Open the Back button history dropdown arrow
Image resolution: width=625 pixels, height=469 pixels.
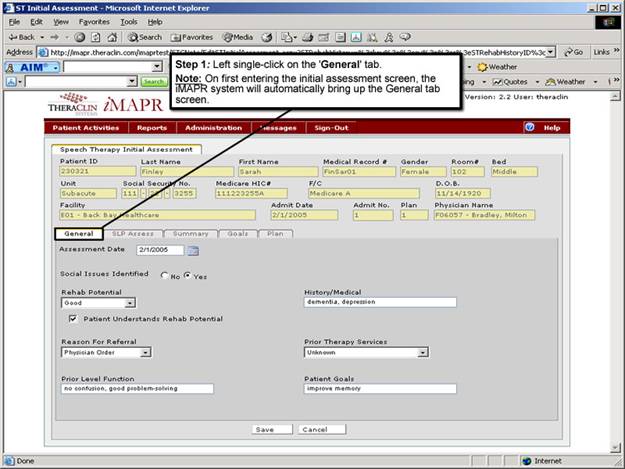pos(42,37)
